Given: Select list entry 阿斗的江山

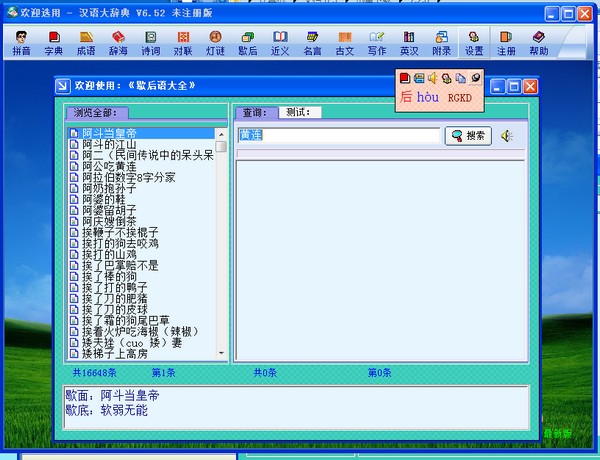Looking at the screenshot, I should [x=141, y=144].
